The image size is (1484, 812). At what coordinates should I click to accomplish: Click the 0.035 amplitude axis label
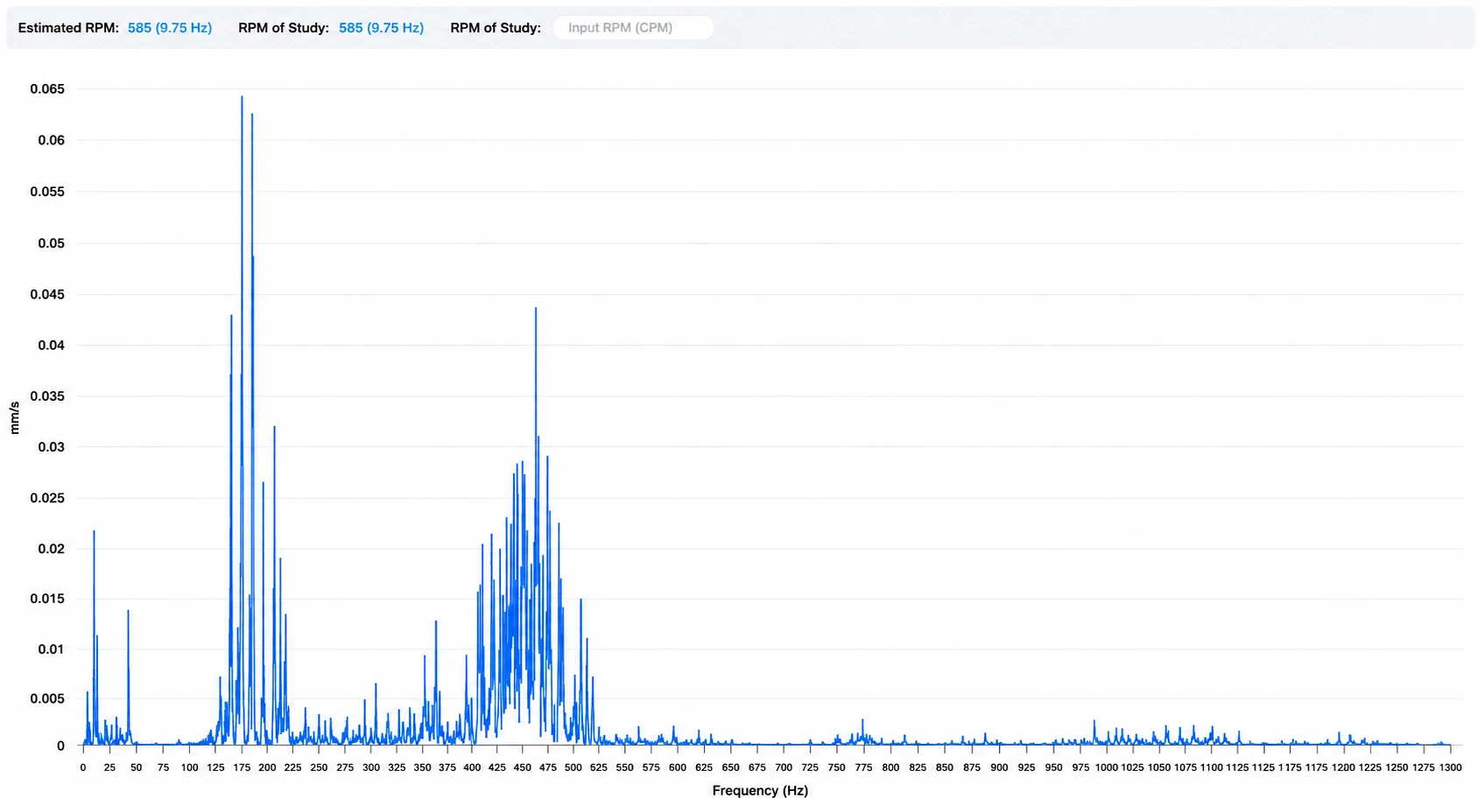[x=47, y=396]
